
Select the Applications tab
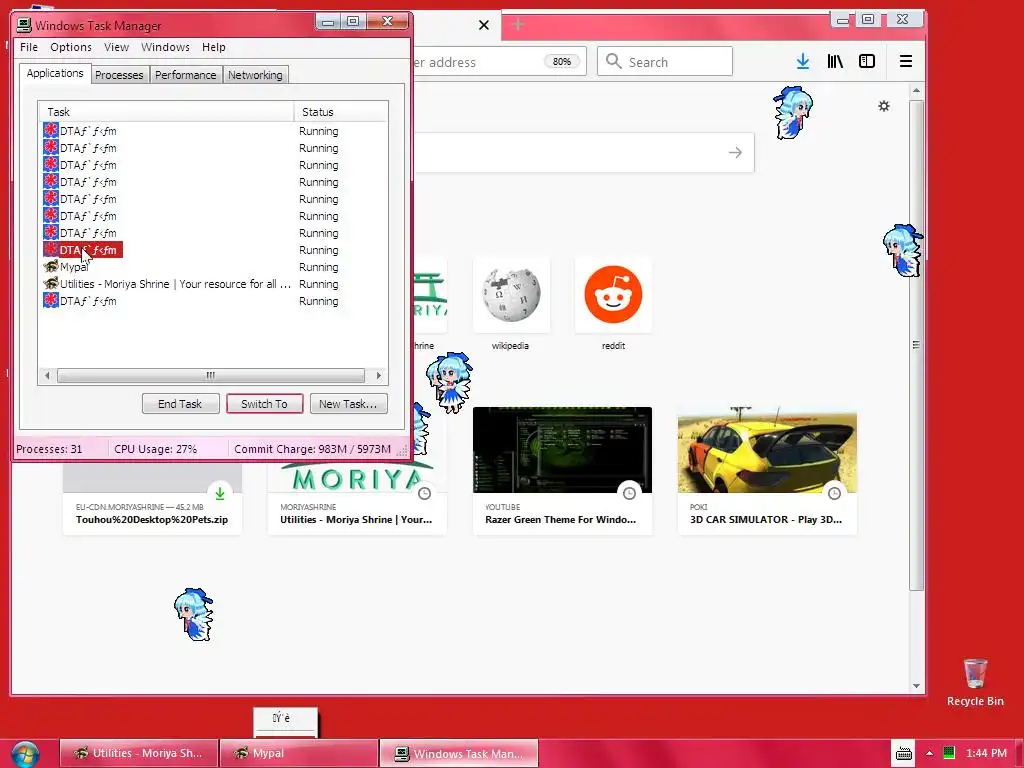[55, 73]
